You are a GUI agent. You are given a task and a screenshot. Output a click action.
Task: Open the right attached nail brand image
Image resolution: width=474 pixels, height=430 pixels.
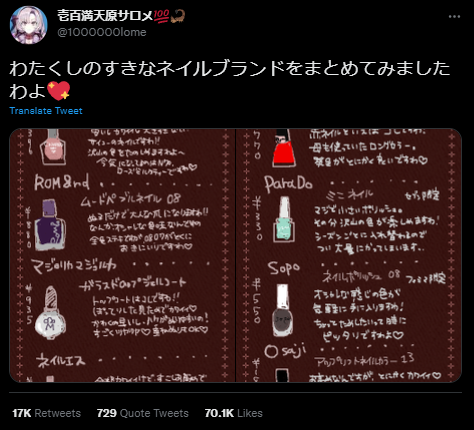[x=349, y=255]
